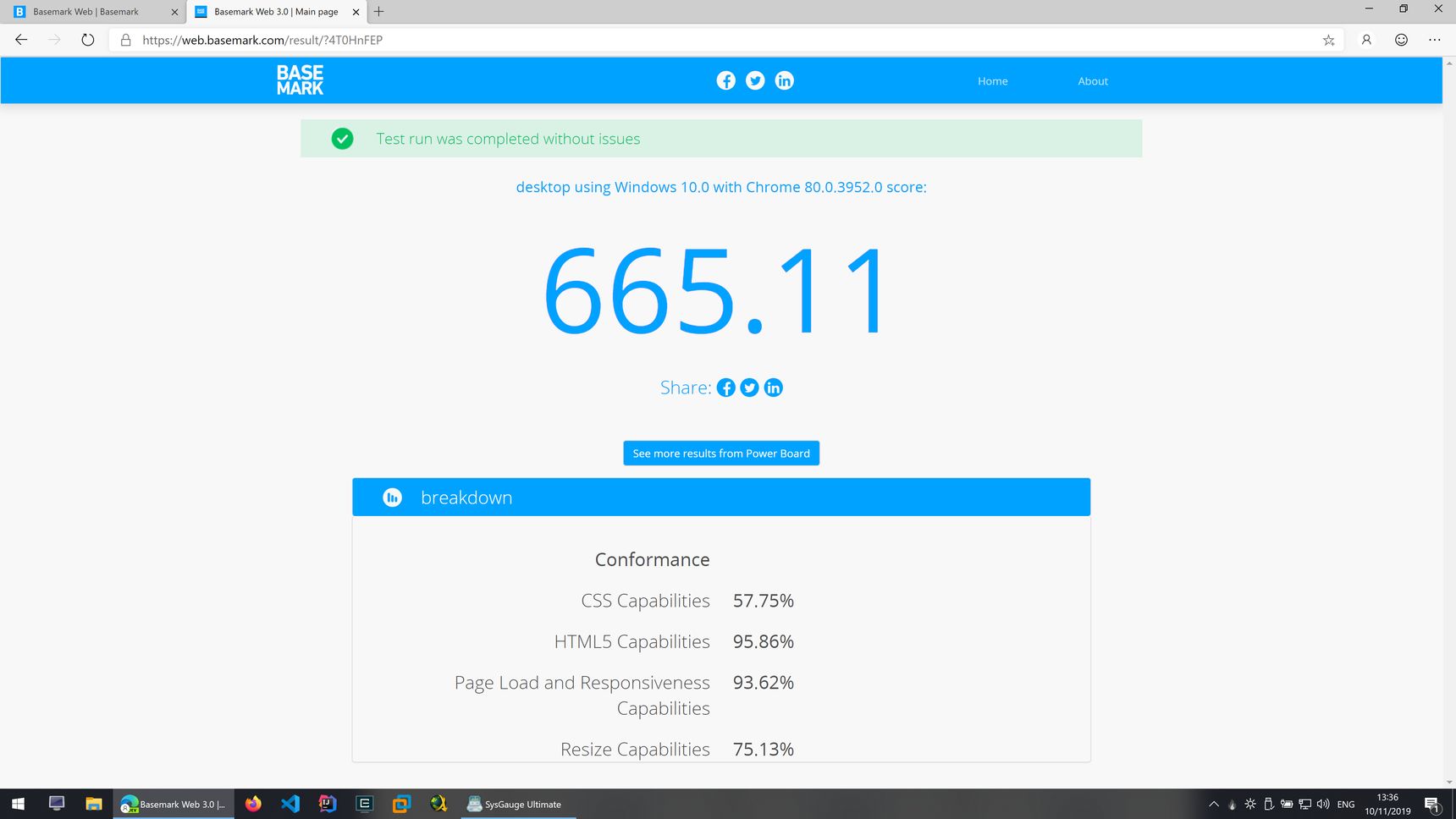
Task: Click the CSS Capabilities label
Action: click(645, 601)
